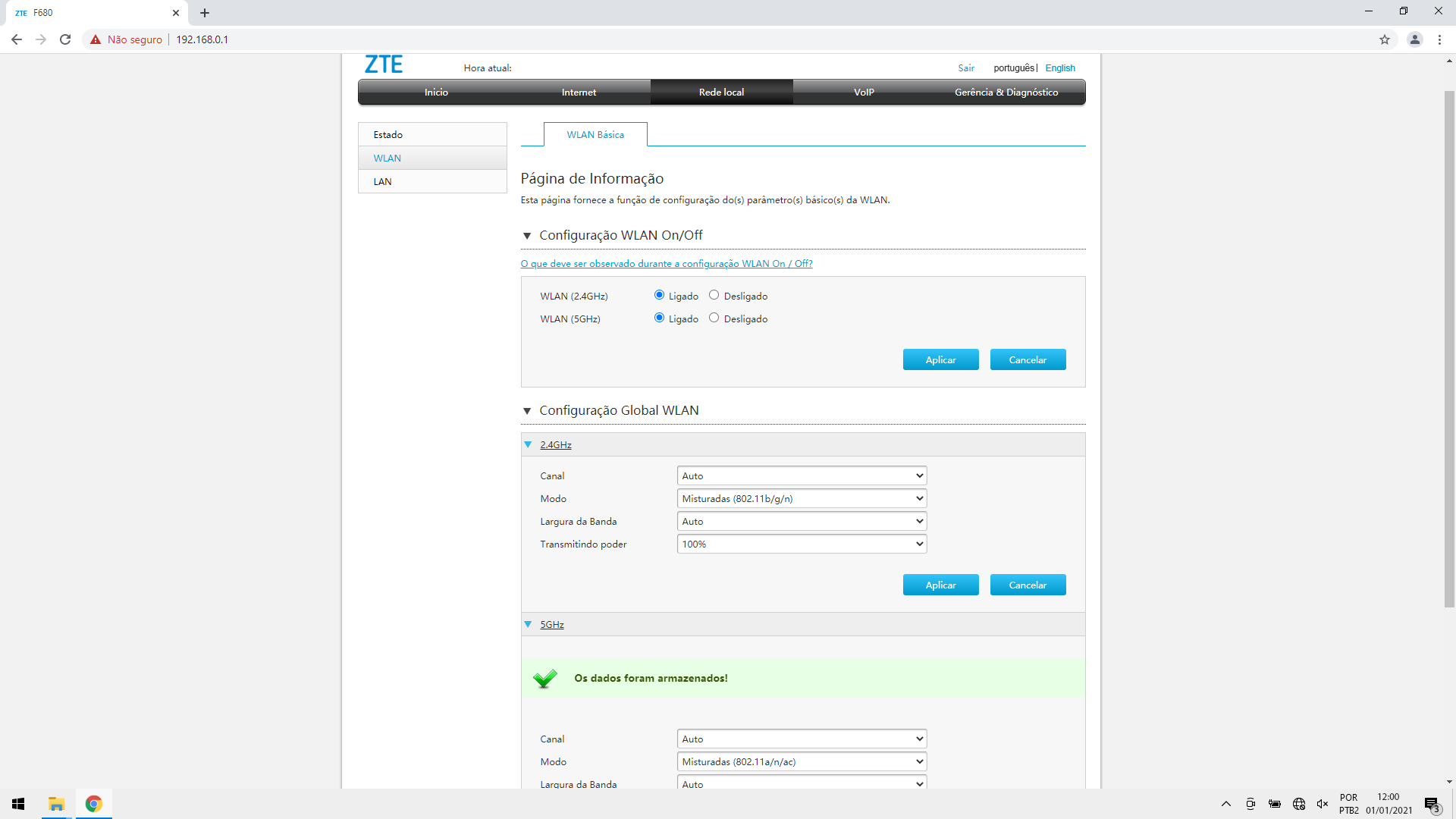Click the ZTE logo

click(x=384, y=64)
